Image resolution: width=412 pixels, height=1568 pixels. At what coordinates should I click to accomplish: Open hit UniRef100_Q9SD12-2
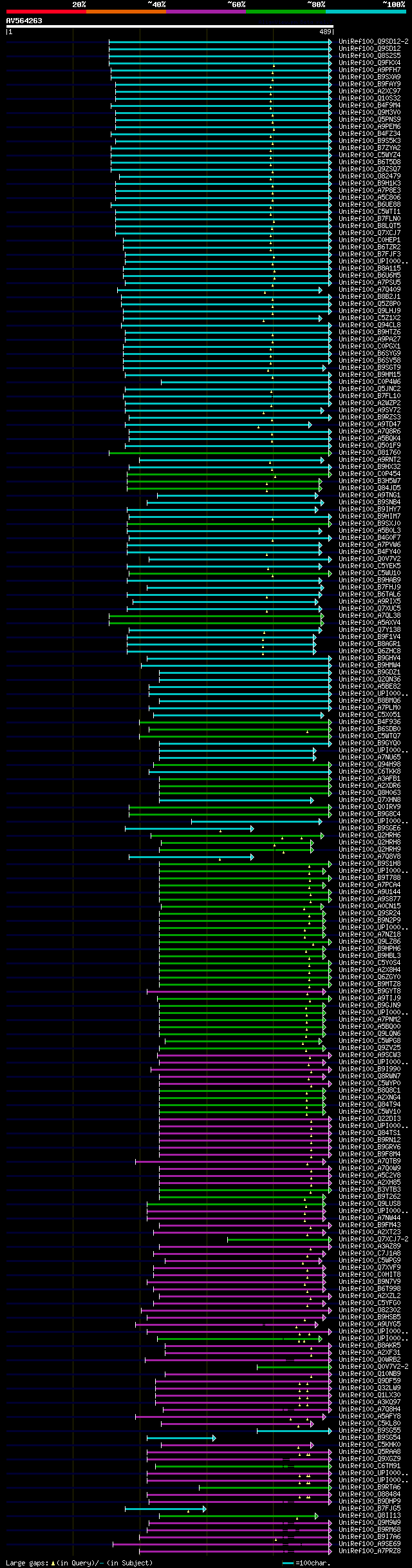pos(373,41)
